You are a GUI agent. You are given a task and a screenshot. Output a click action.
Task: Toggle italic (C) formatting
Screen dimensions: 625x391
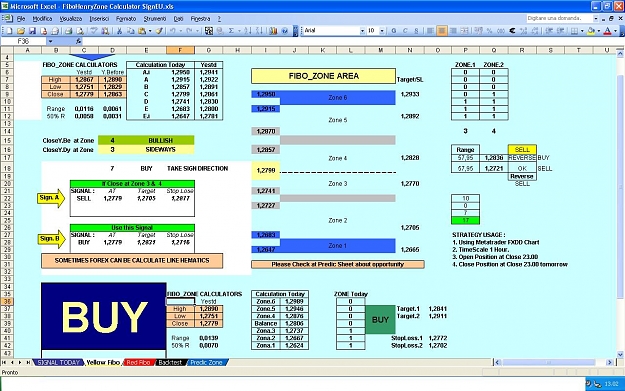405,31
